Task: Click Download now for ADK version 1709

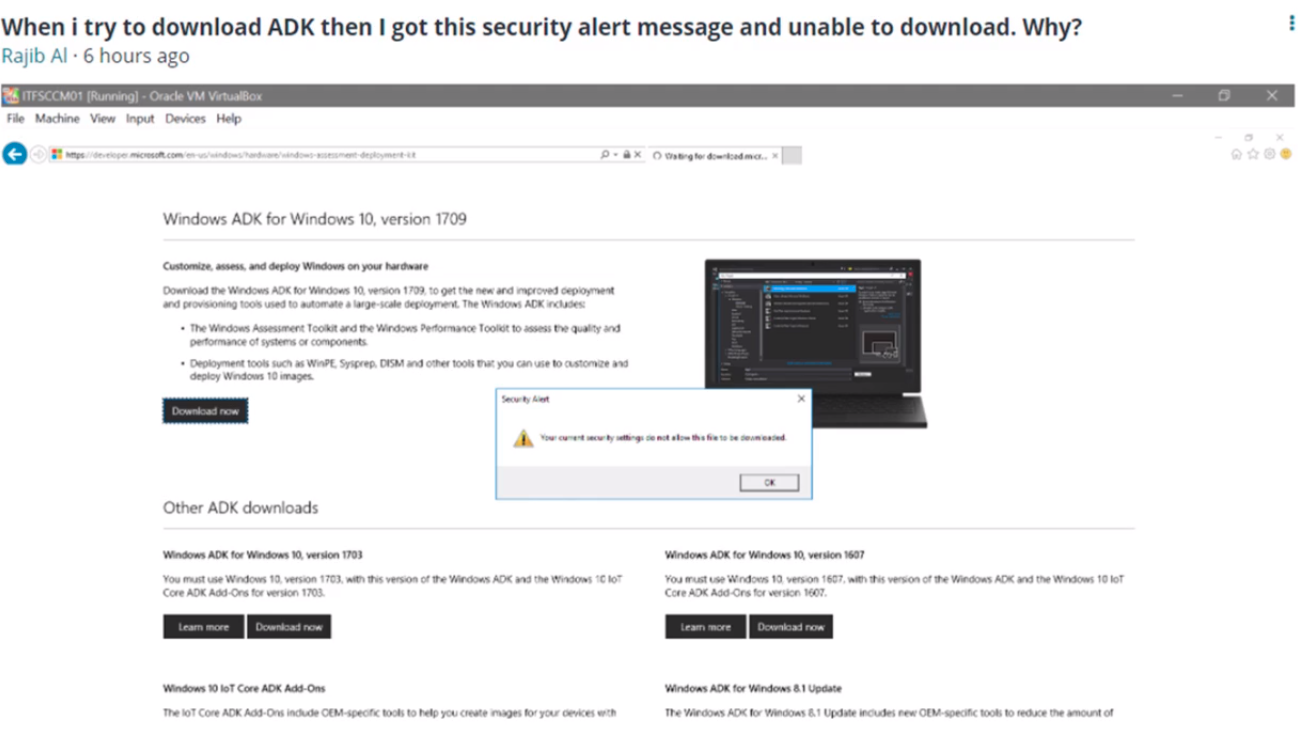Action: tap(205, 411)
